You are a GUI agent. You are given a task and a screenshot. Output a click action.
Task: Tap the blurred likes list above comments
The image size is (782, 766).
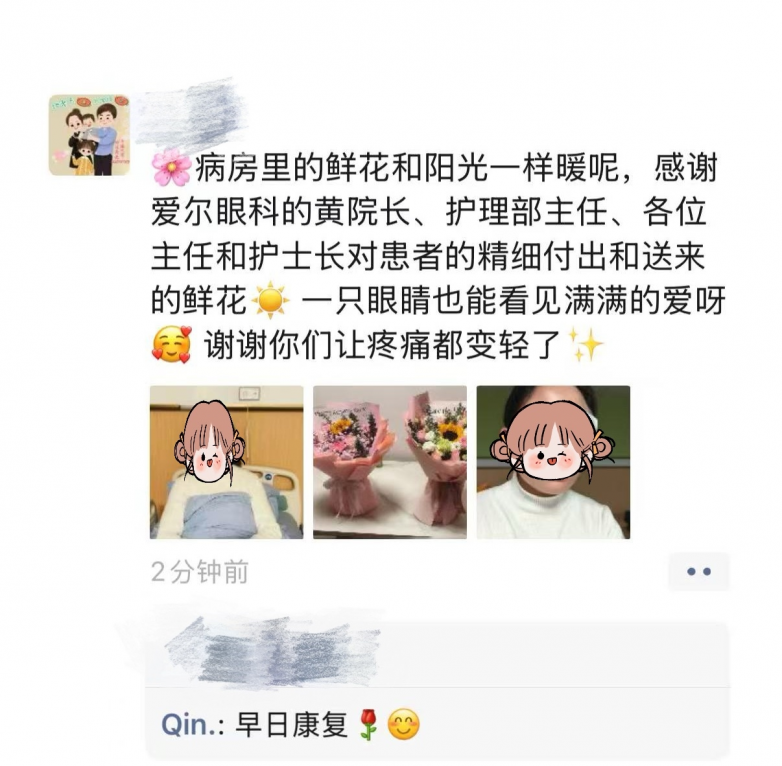272,651
